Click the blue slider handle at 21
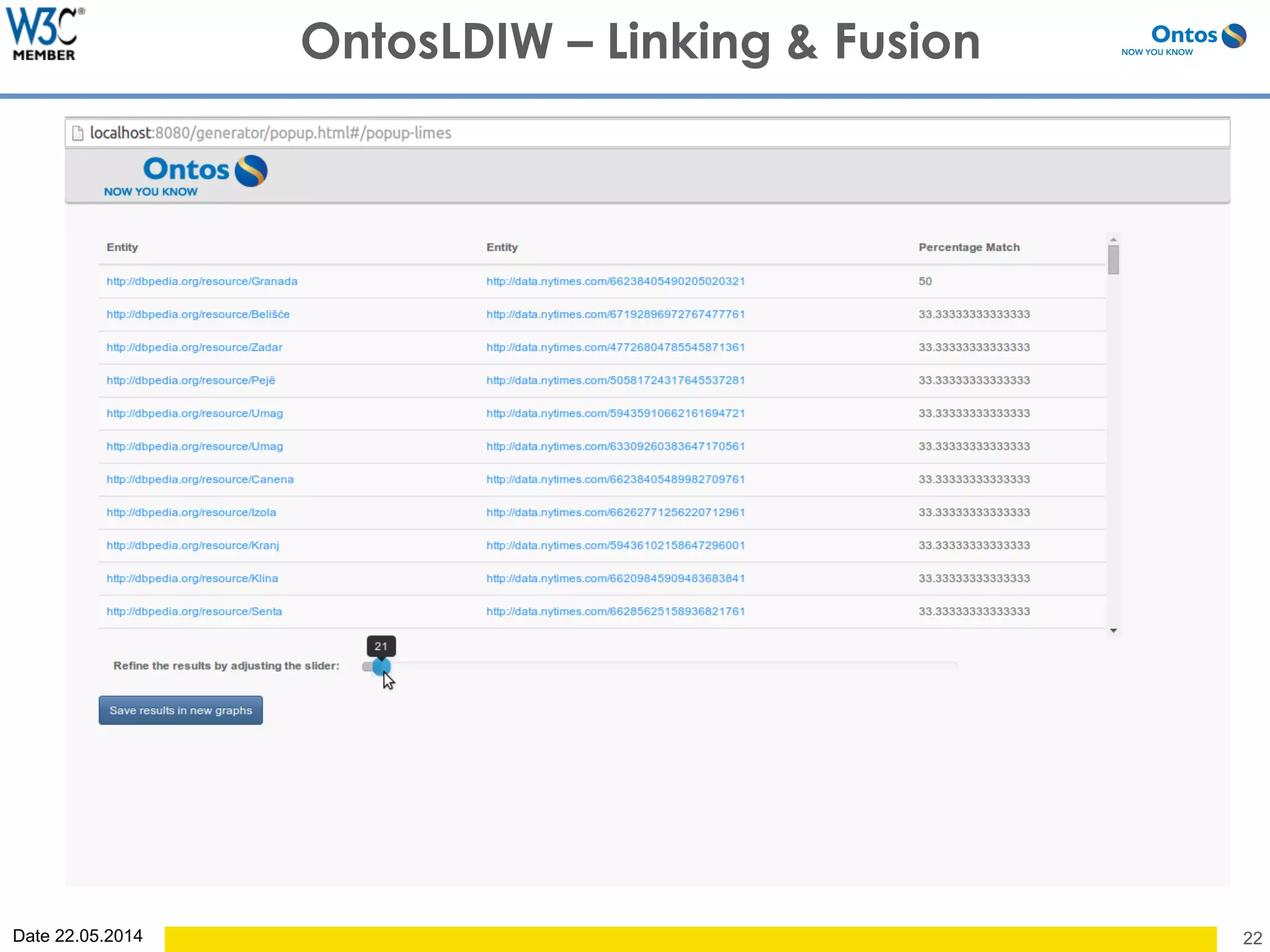This screenshot has width=1270, height=952. click(381, 667)
